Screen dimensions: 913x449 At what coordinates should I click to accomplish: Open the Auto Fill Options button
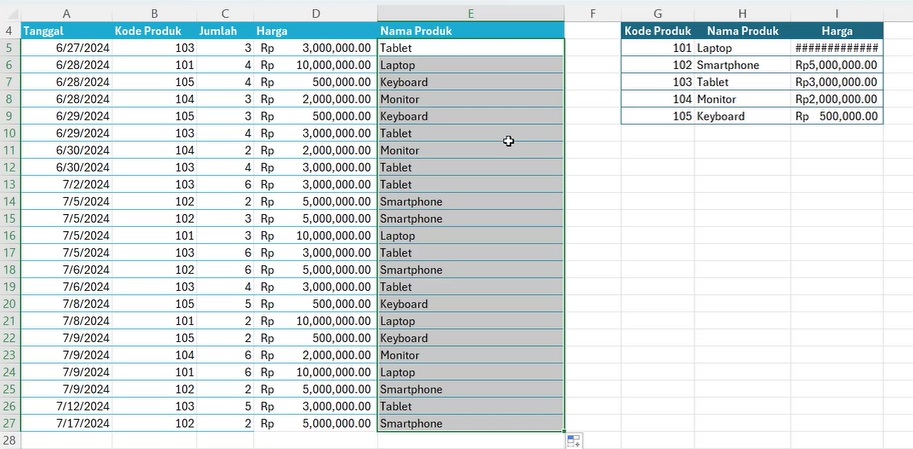click(x=574, y=440)
